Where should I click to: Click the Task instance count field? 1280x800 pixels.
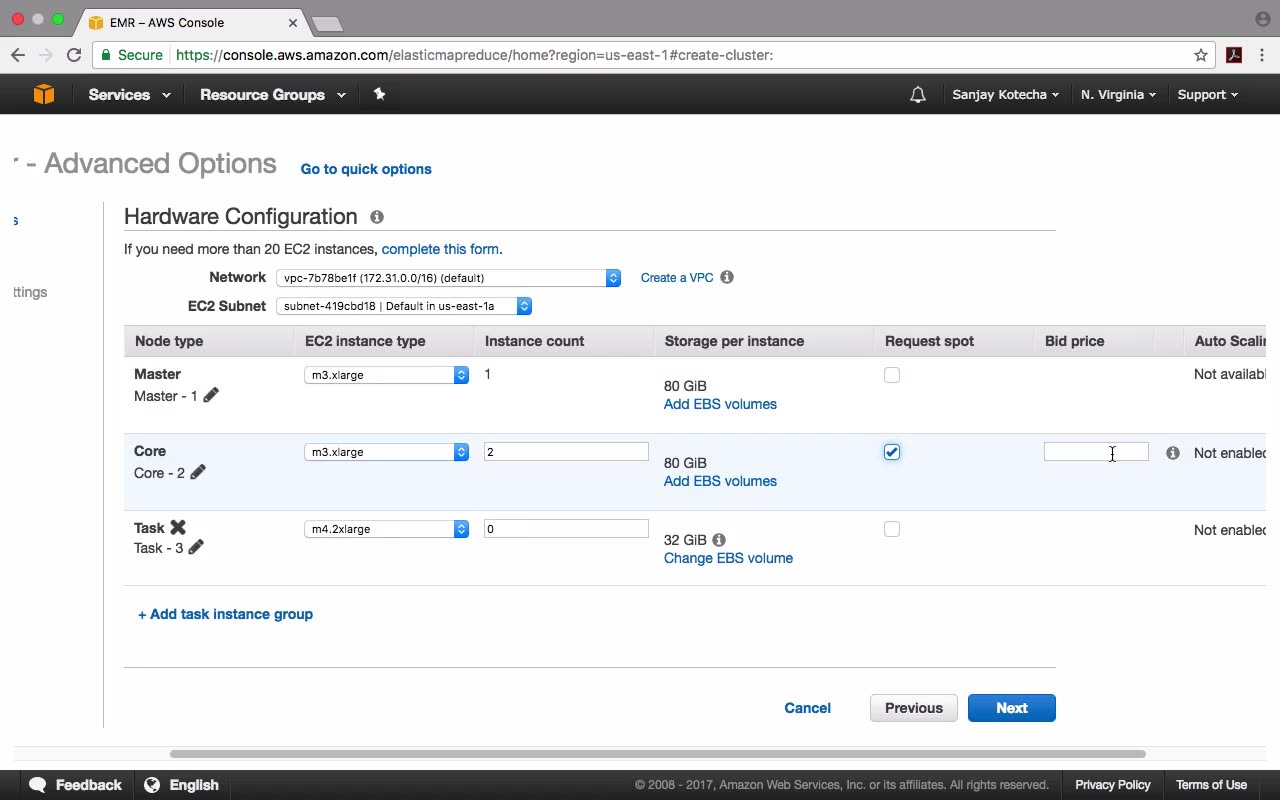point(566,529)
